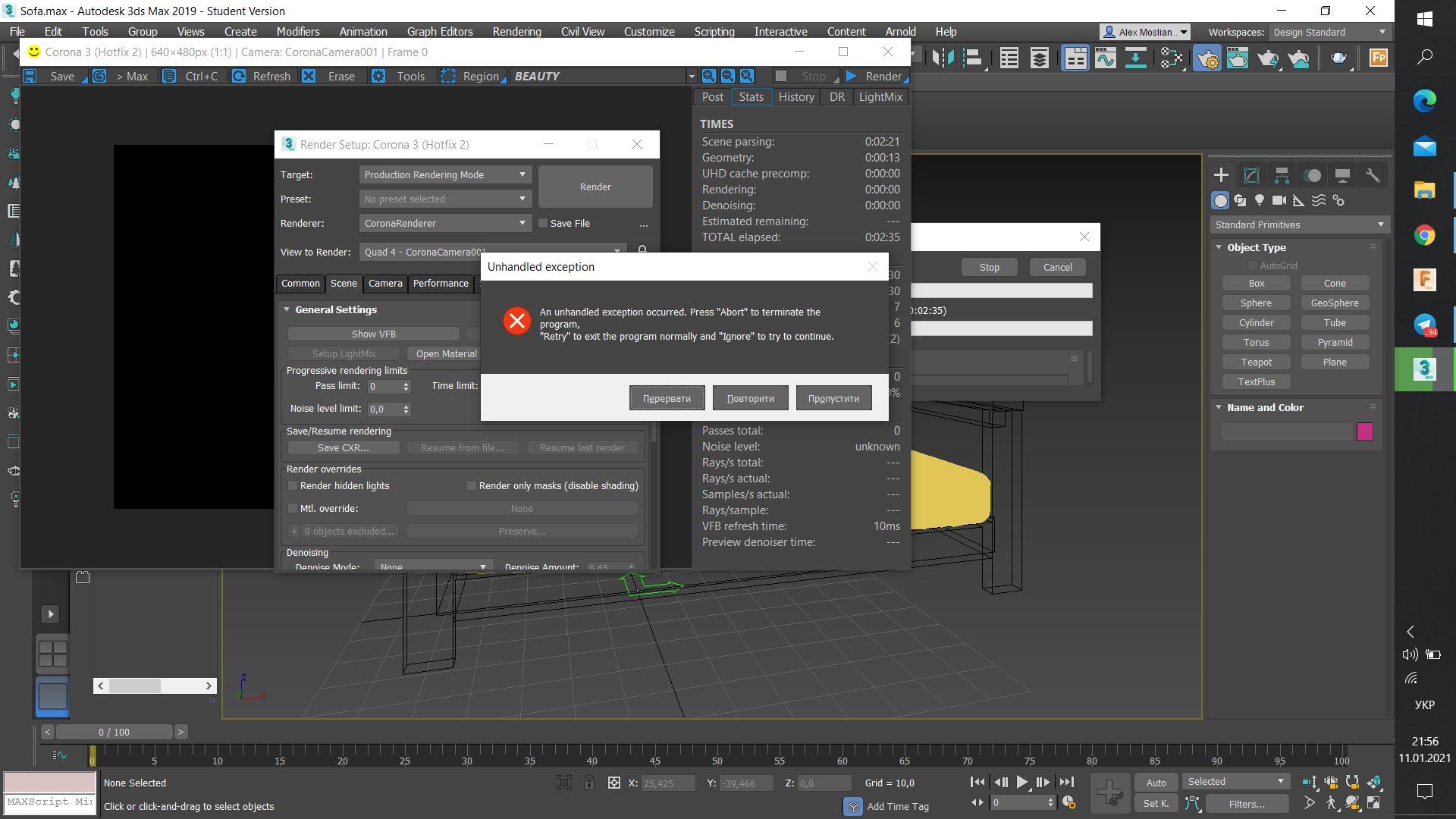Screen dimensions: 1456x819
Task: Open the Graph Editors menu
Action: pyautogui.click(x=440, y=31)
